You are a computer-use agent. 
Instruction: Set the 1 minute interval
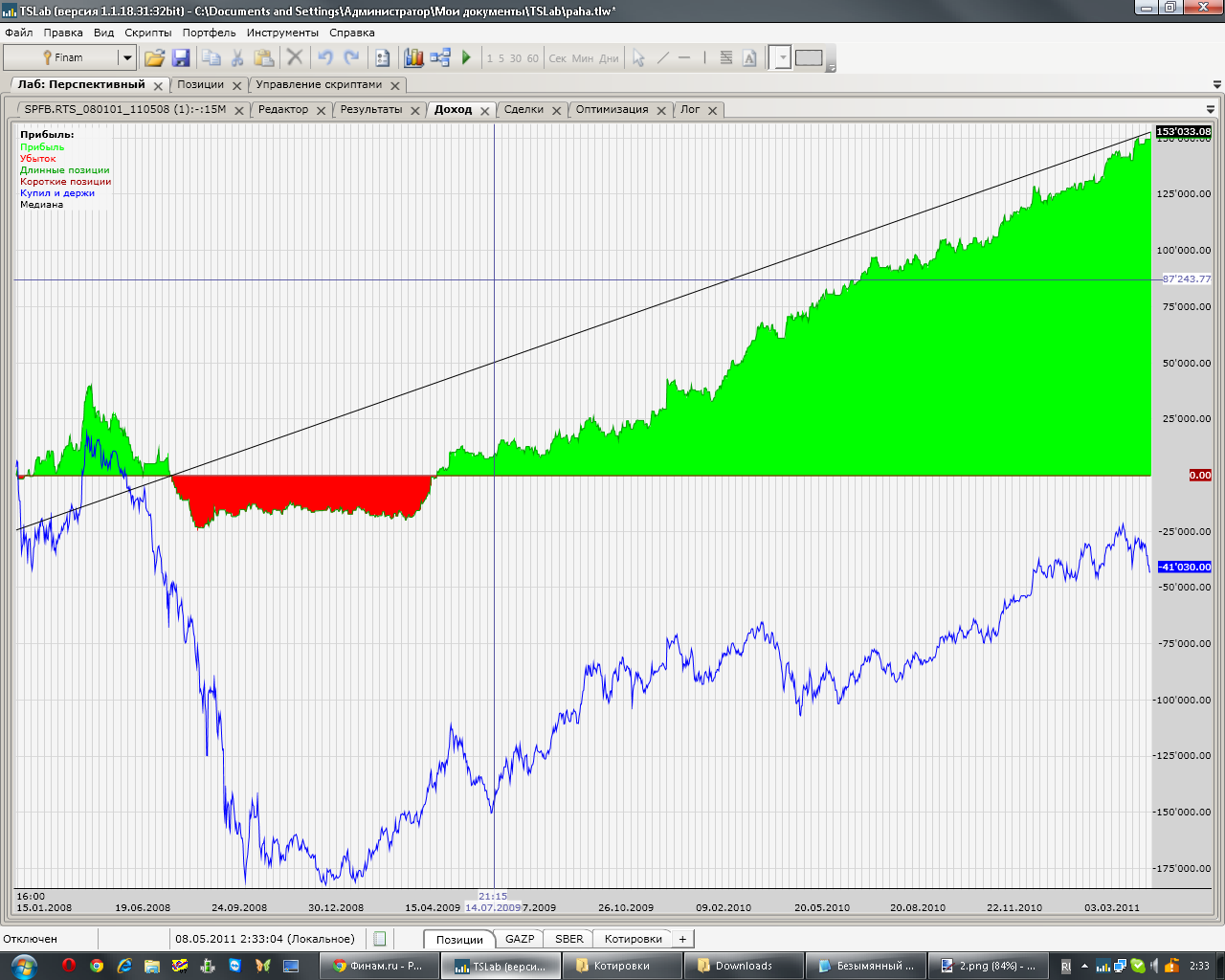tap(490, 58)
